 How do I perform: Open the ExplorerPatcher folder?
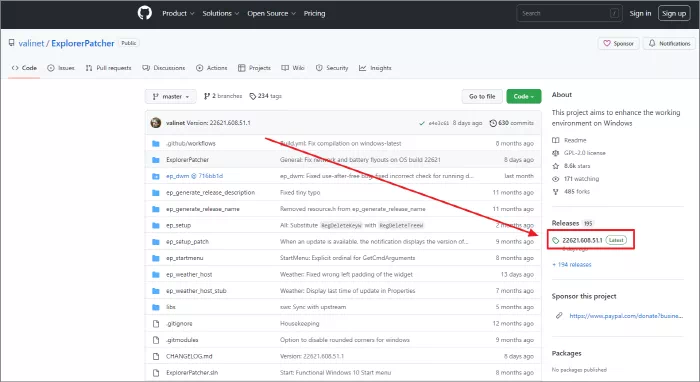pos(188,160)
